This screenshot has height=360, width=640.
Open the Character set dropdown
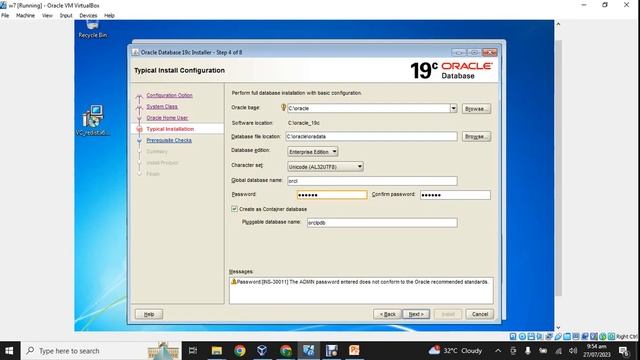pos(325,167)
